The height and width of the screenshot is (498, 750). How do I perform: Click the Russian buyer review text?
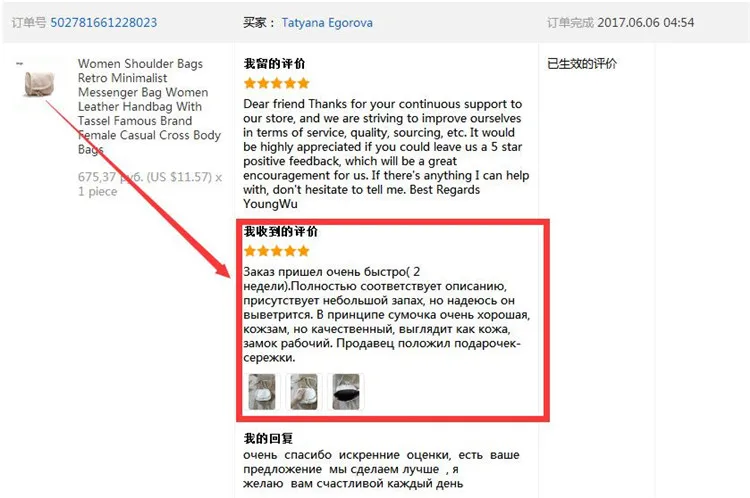point(386,315)
